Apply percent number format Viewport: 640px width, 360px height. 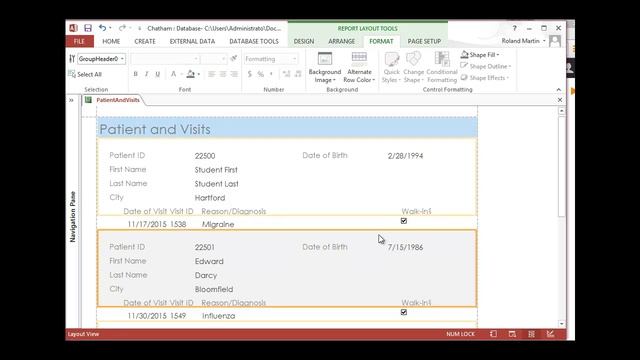click(260, 74)
